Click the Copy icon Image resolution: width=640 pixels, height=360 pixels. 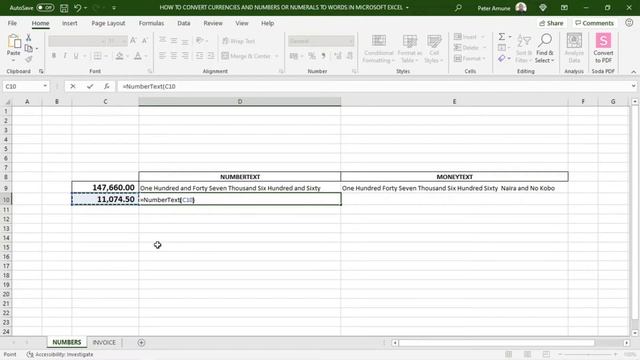(x=29, y=49)
